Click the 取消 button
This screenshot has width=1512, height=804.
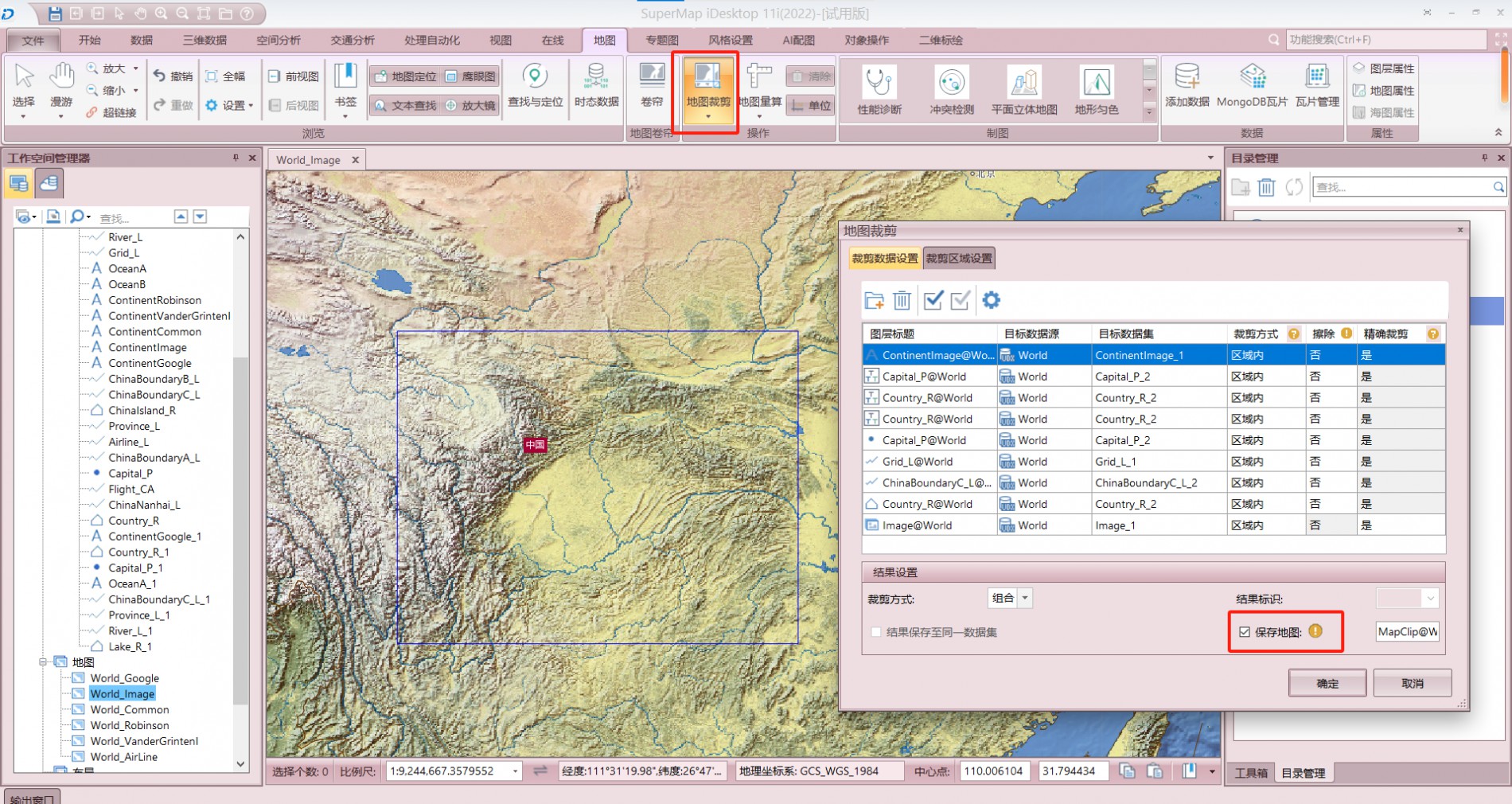[1413, 683]
